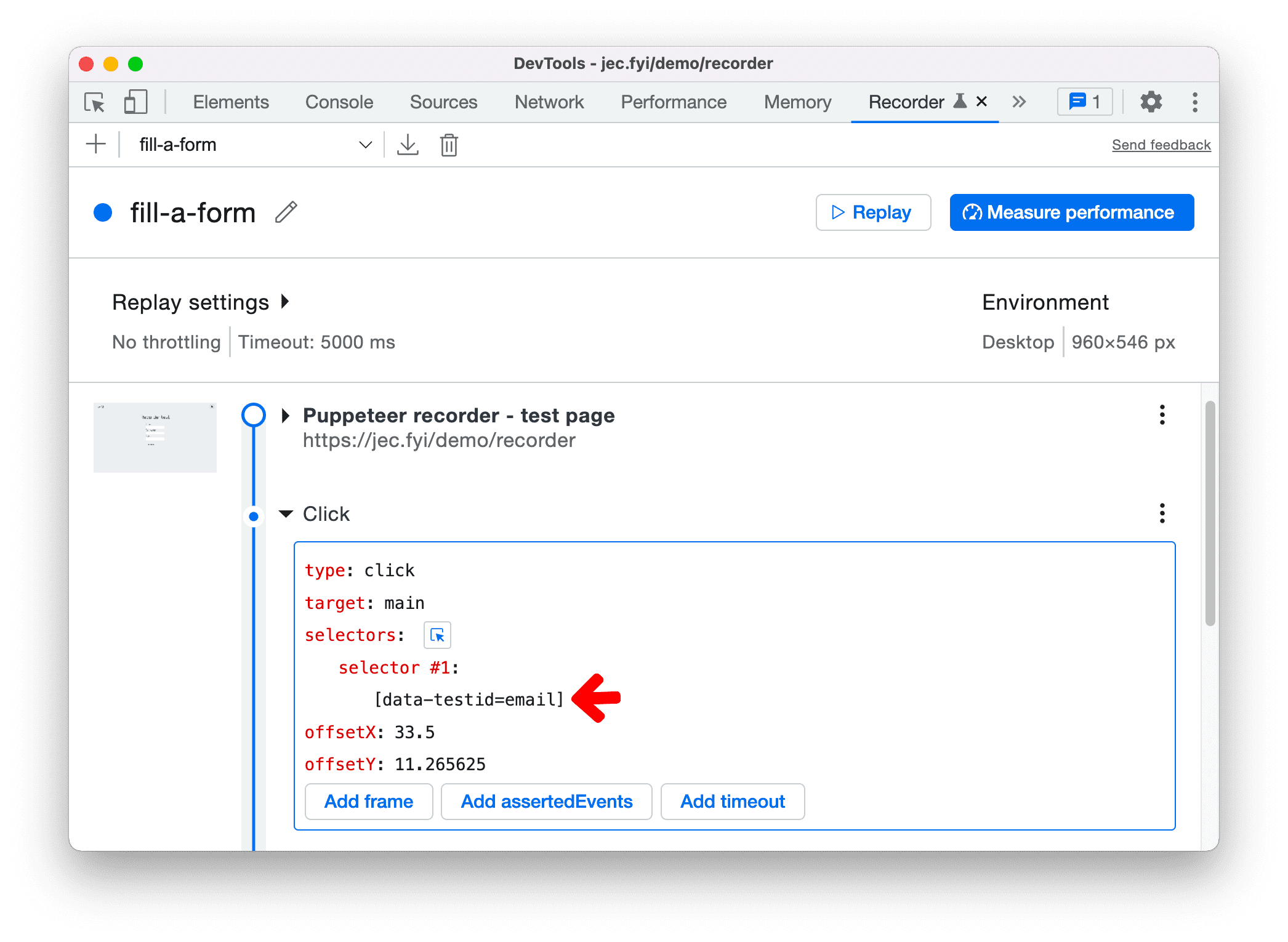
Task: Select the Recorder tab
Action: pyautogui.click(x=900, y=102)
